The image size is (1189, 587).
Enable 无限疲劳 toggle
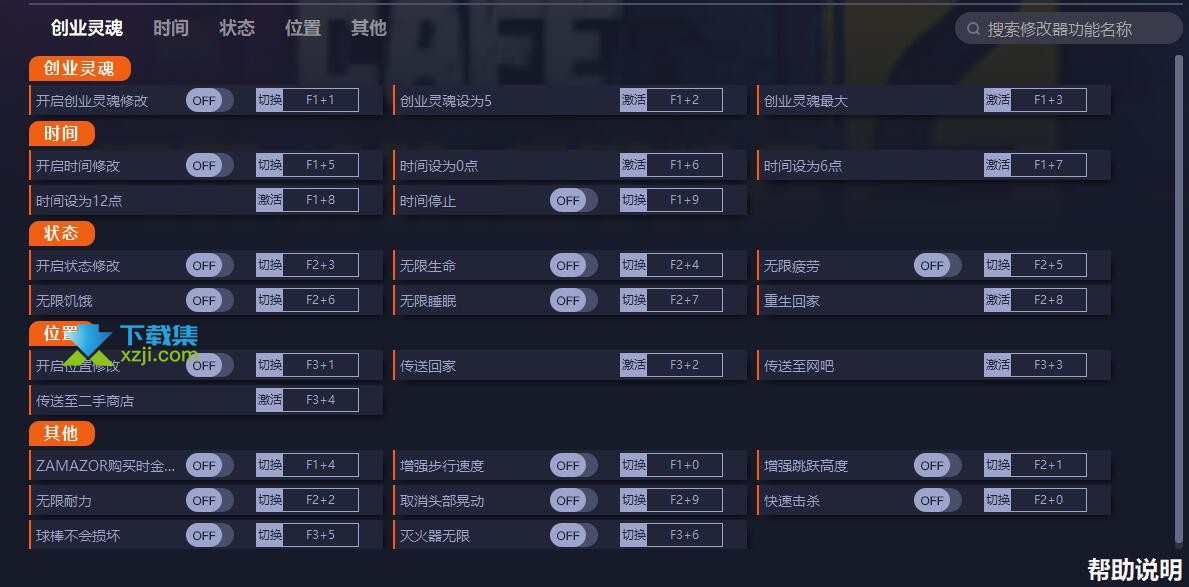[937, 265]
